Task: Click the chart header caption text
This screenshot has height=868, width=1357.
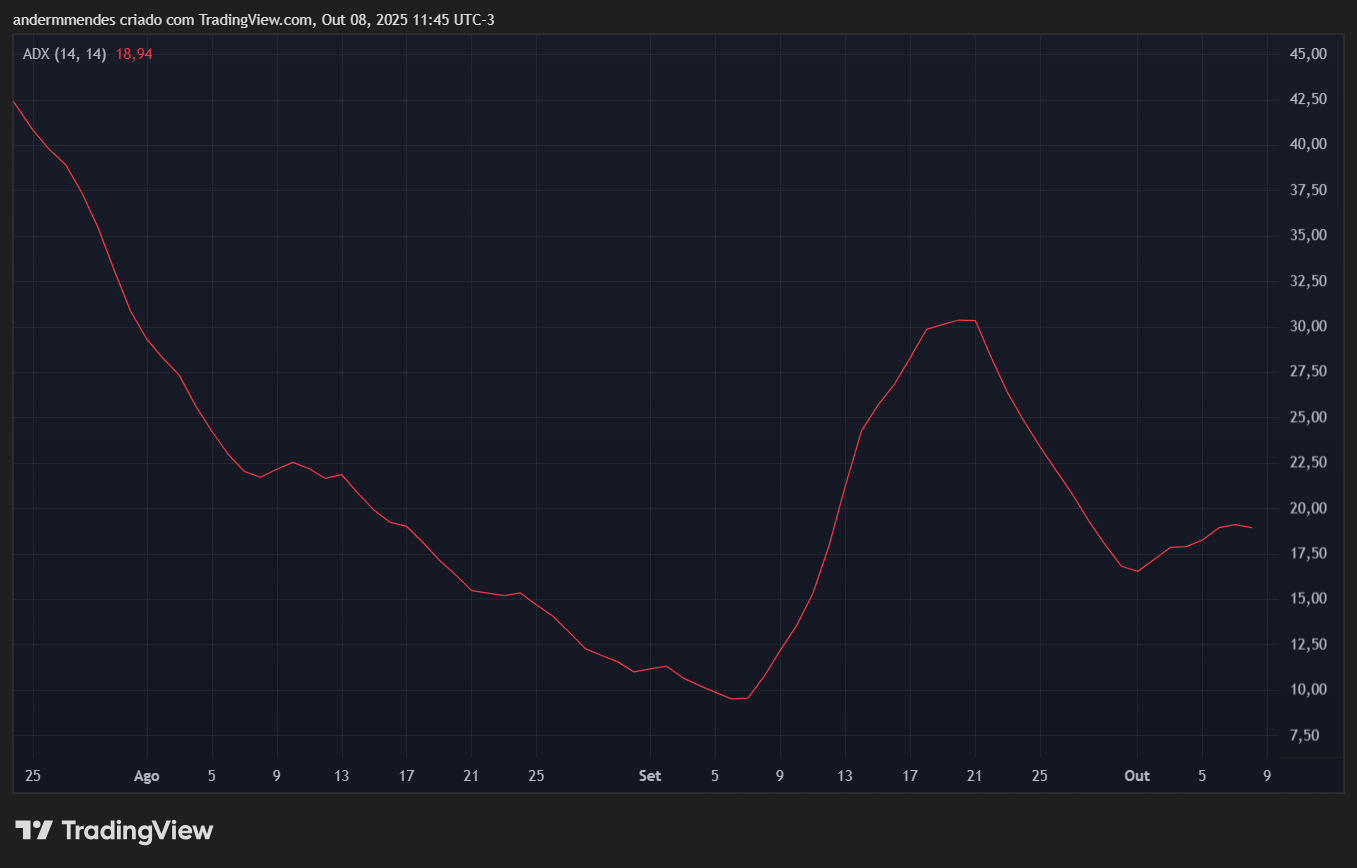Action: click(x=253, y=20)
